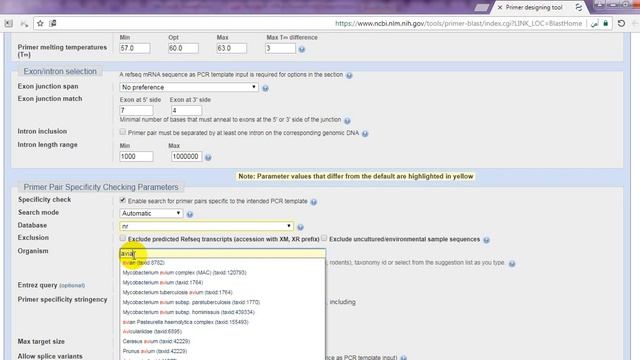Screen dimensions: 640x360
Task: Click Intron length Max field
Action: [x=186, y=156]
